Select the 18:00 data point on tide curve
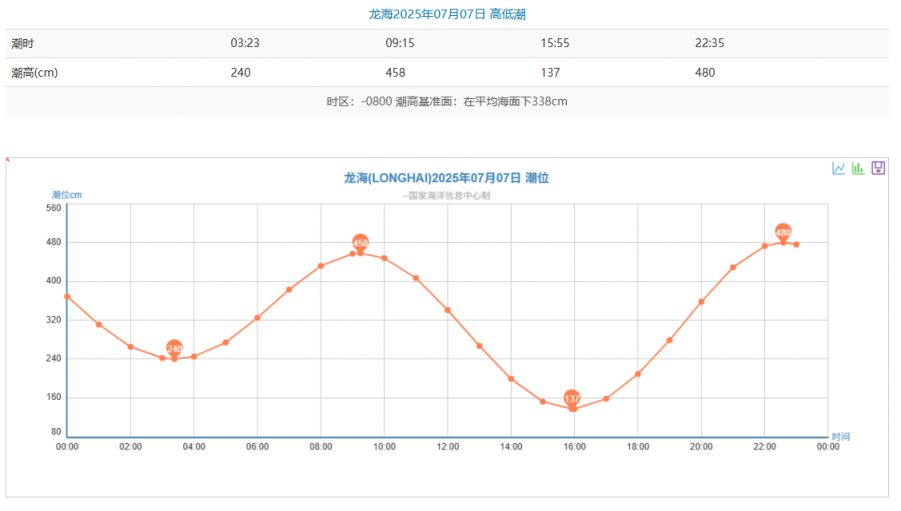The height and width of the screenshot is (511, 901). tap(637, 374)
